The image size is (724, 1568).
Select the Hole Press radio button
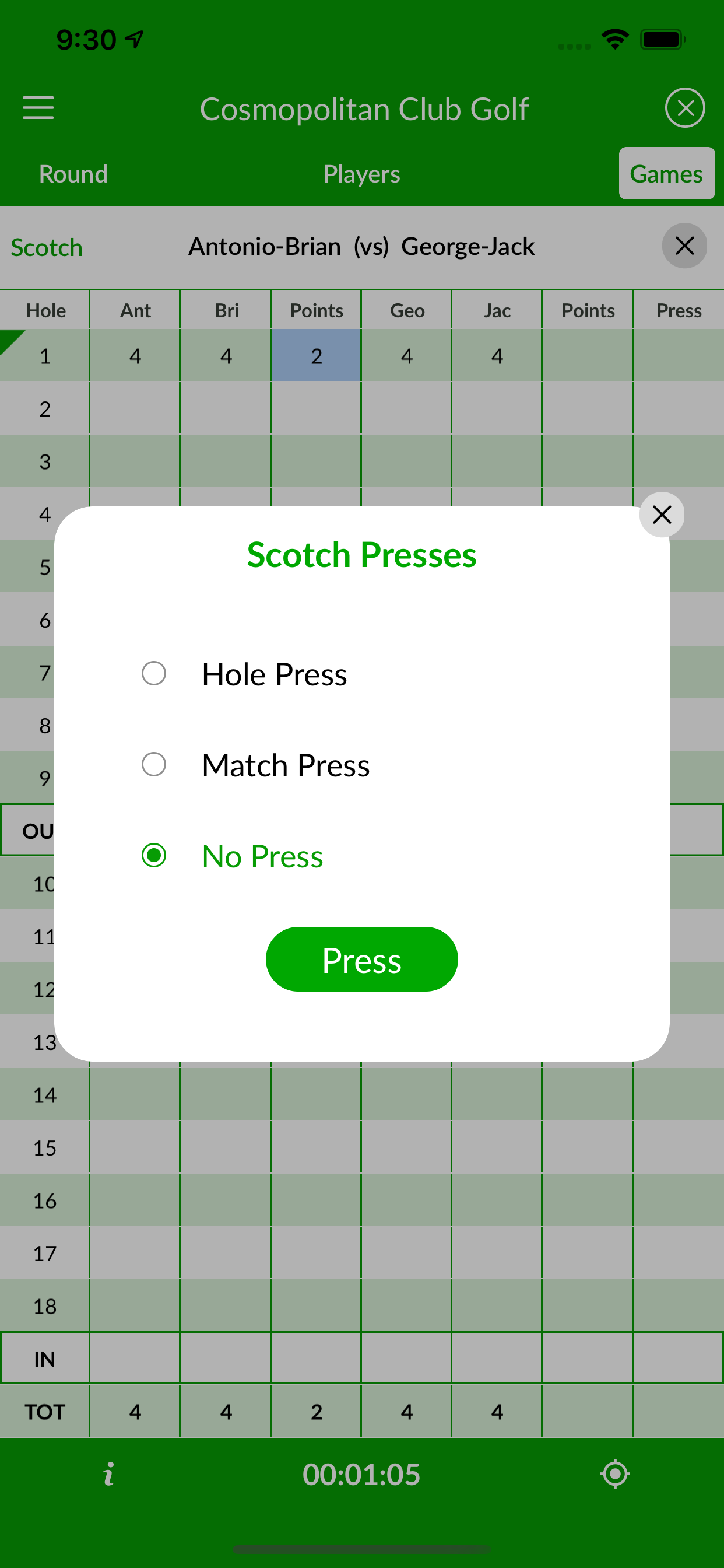coord(154,673)
